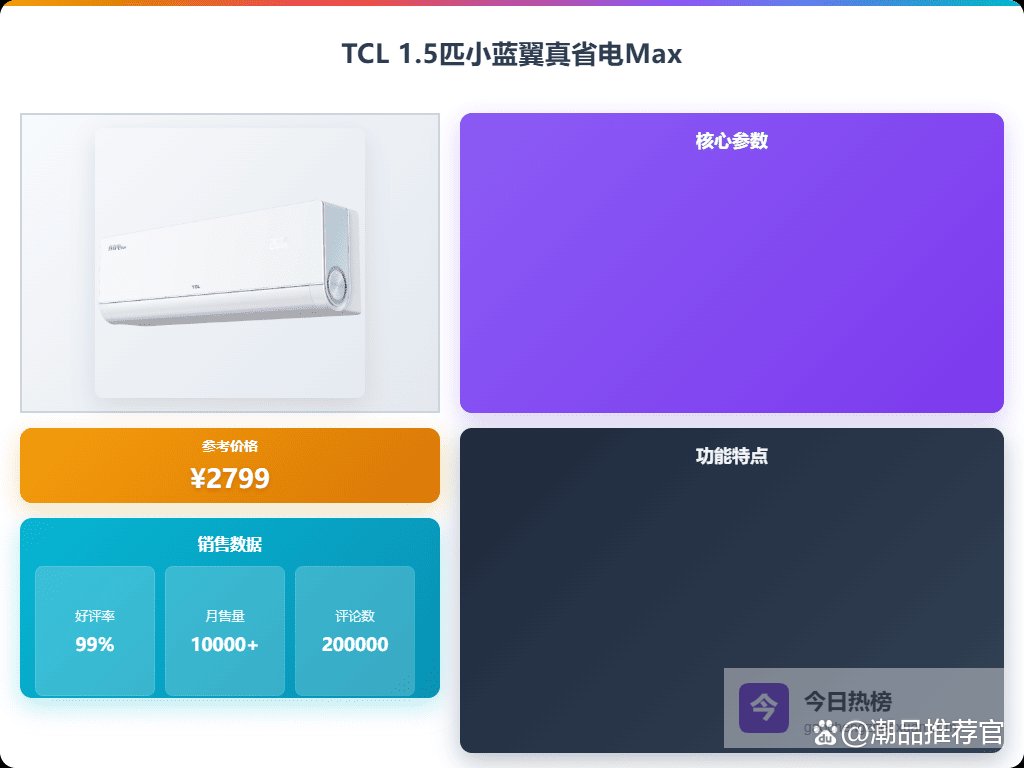Click the 核心参数 section heading
1024x768 pixels.
pos(731,141)
